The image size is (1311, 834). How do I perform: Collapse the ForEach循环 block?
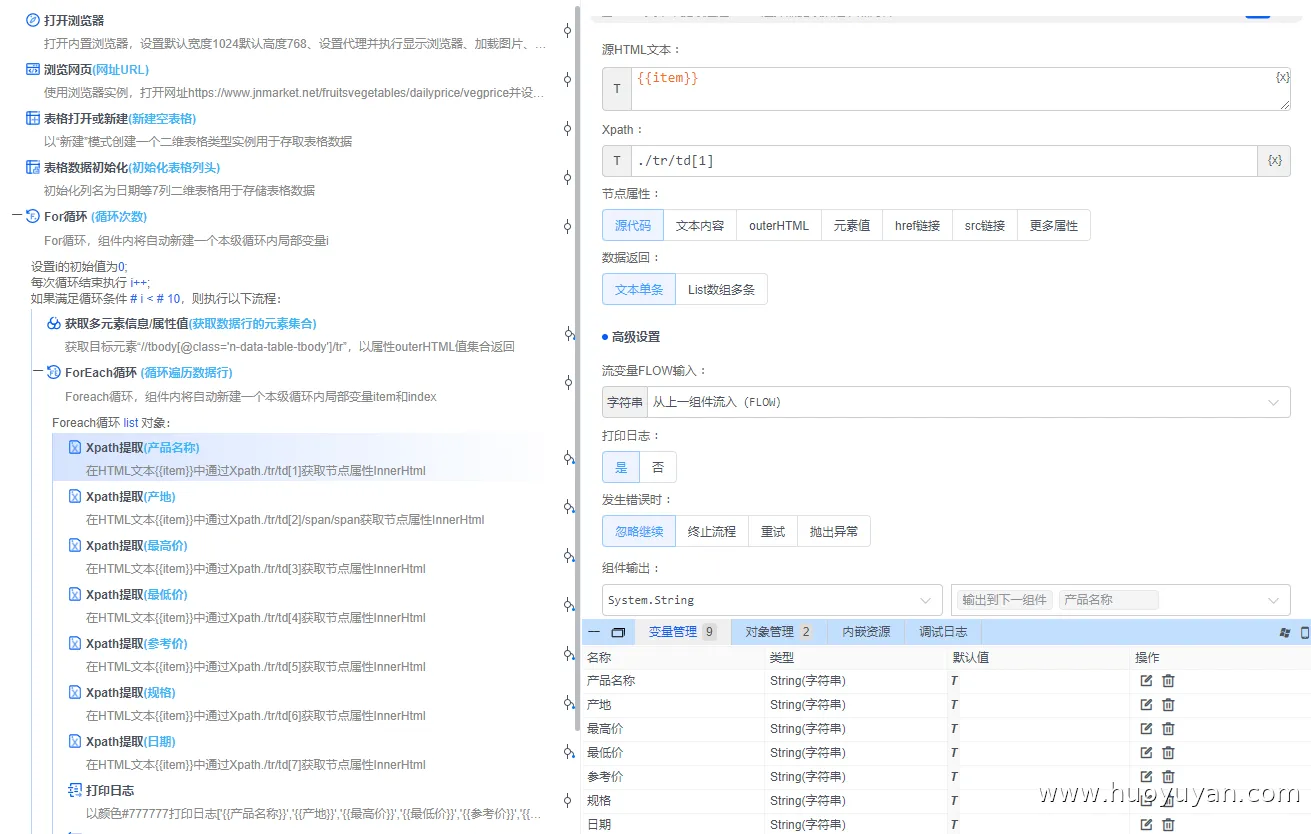point(38,372)
